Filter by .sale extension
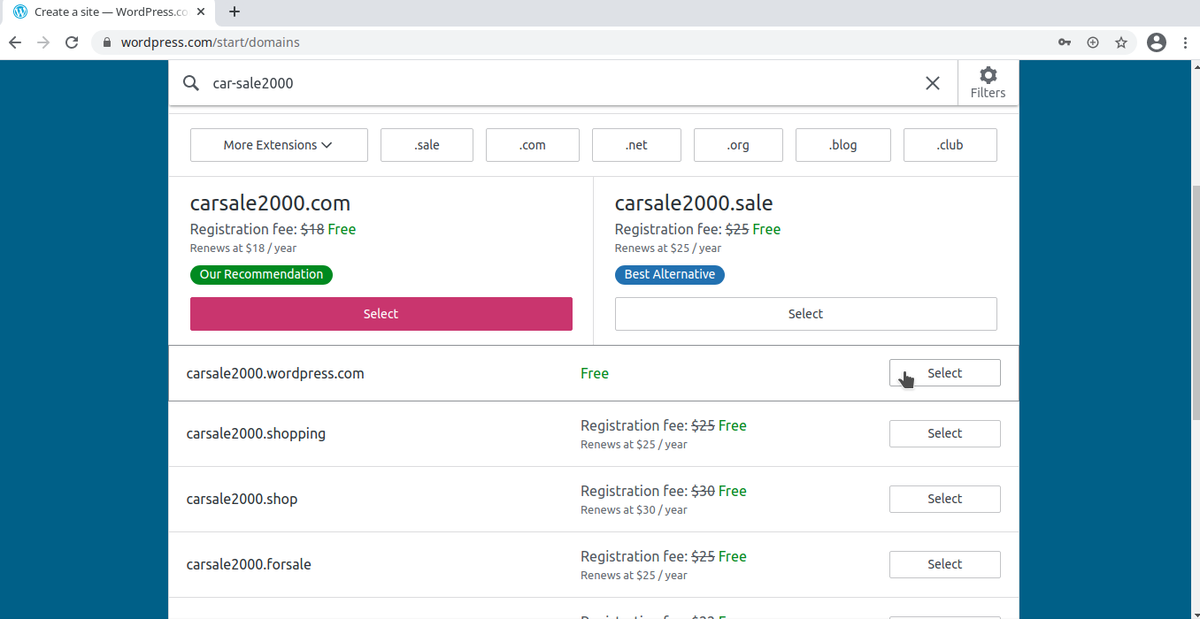 pos(427,145)
